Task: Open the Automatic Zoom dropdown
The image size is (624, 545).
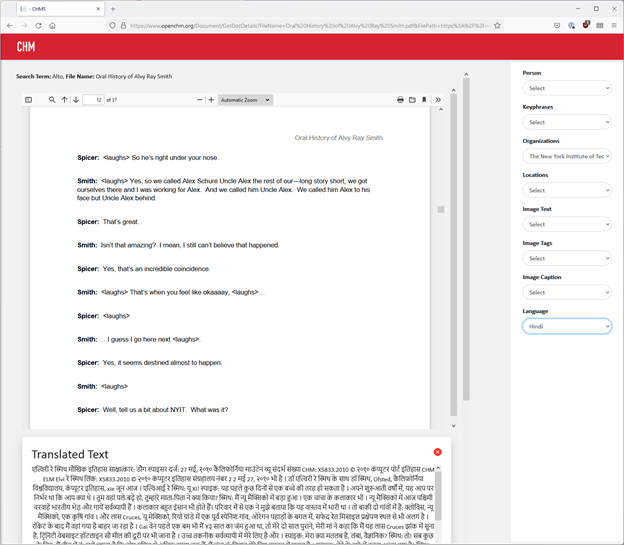Action: (245, 100)
